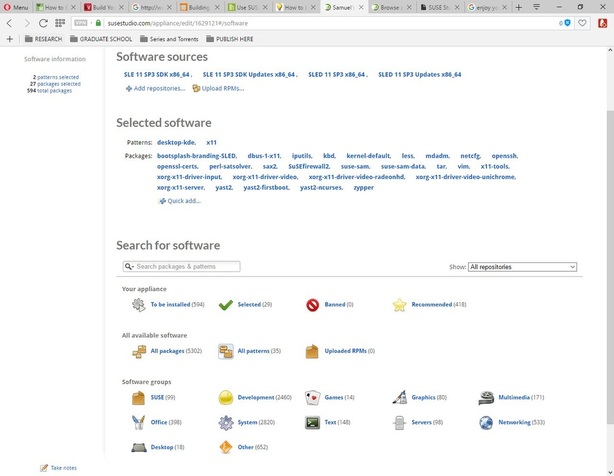Reload the page in browser toolbar
This screenshot has height=476, width=614.
(44, 22)
